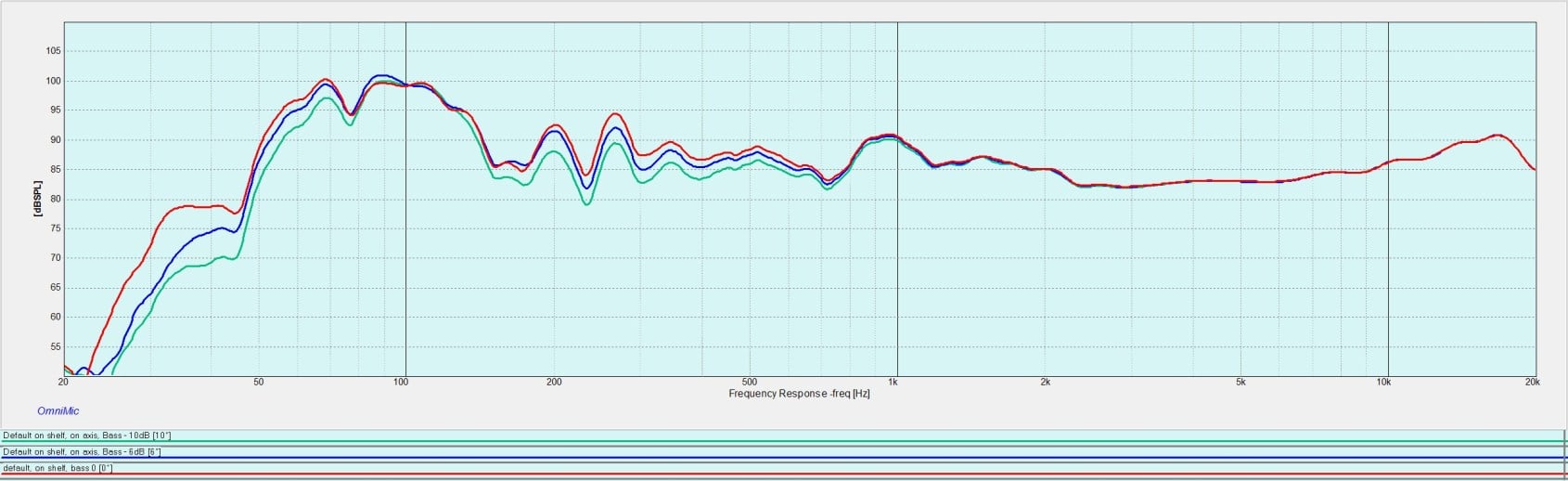The width and height of the screenshot is (1568, 481).
Task: Select the 'default, on shelf, bass 0' legend entry
Action: click(x=58, y=468)
